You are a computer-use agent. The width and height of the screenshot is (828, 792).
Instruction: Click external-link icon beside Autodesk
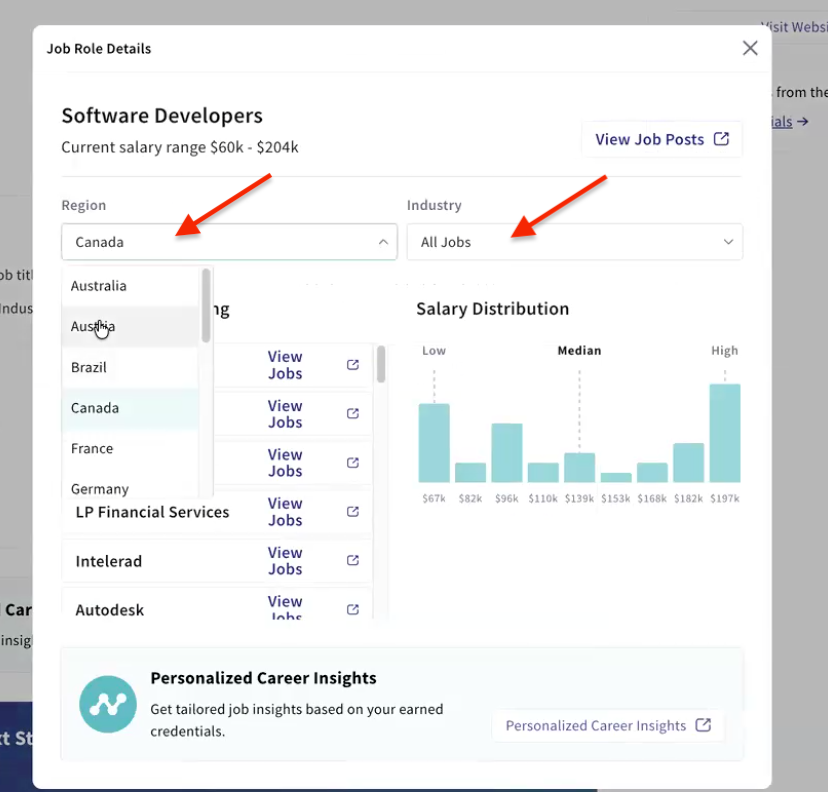[x=353, y=609]
